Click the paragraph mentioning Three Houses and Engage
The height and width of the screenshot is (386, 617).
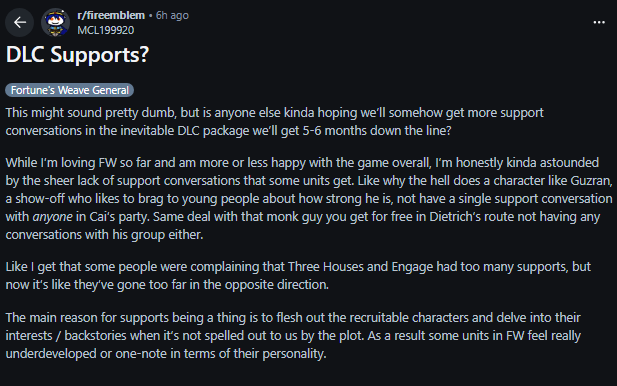[298, 275]
